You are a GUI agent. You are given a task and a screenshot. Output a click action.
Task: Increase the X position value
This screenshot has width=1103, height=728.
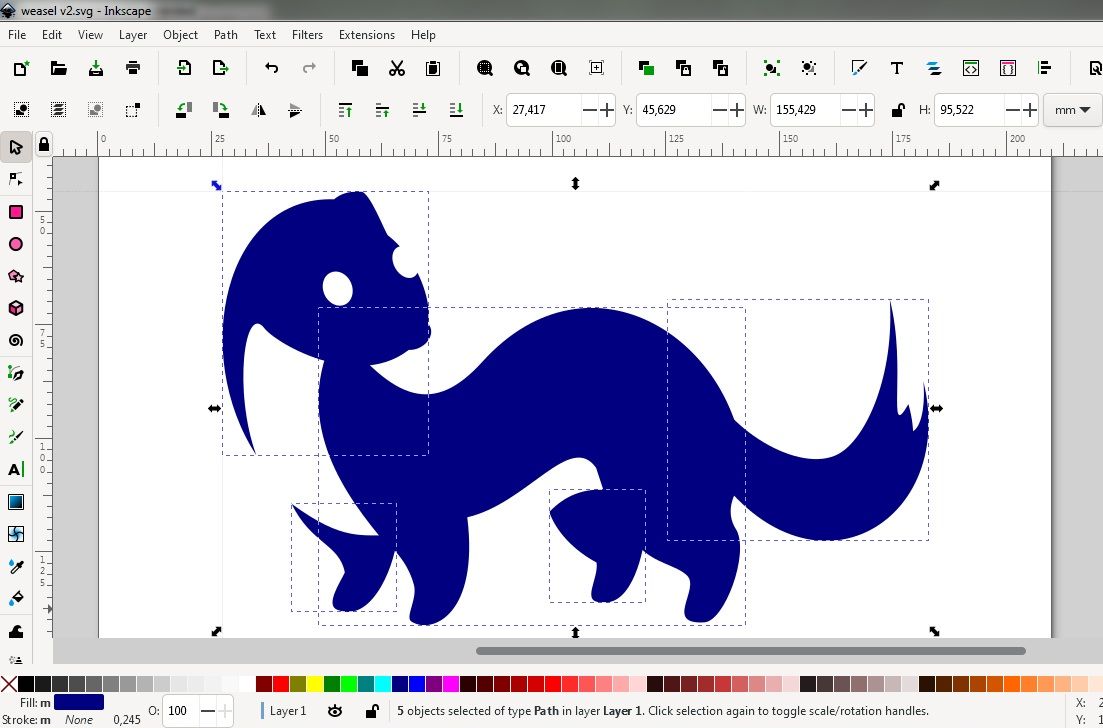point(606,110)
